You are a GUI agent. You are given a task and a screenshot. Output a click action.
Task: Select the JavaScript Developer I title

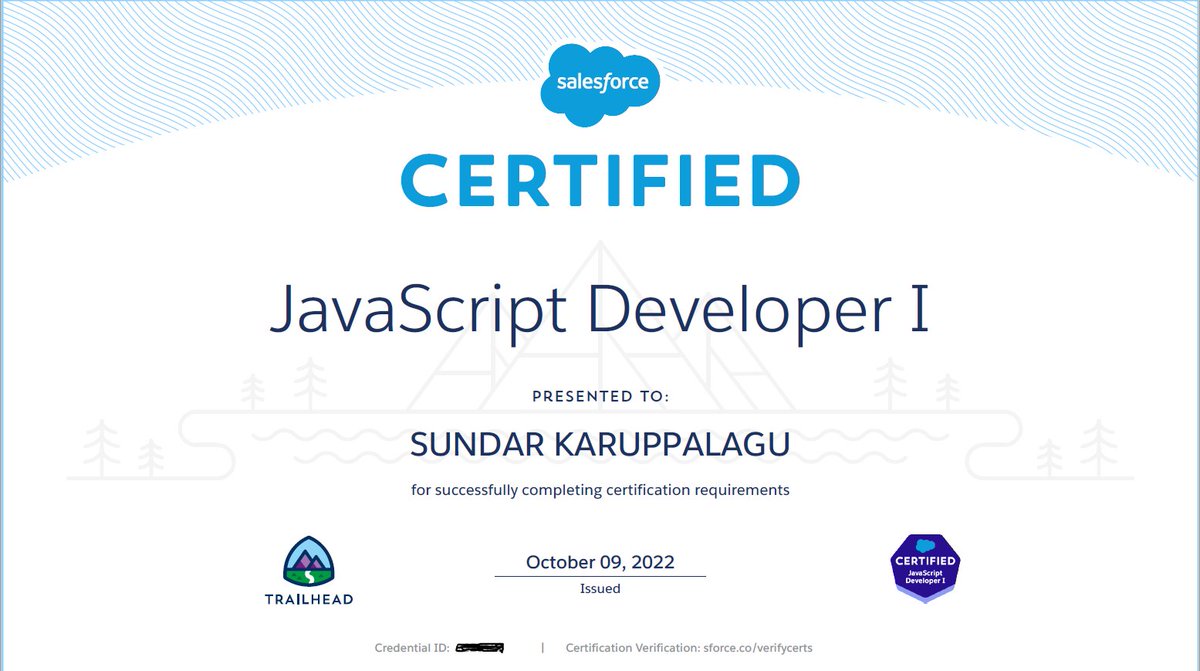600,310
